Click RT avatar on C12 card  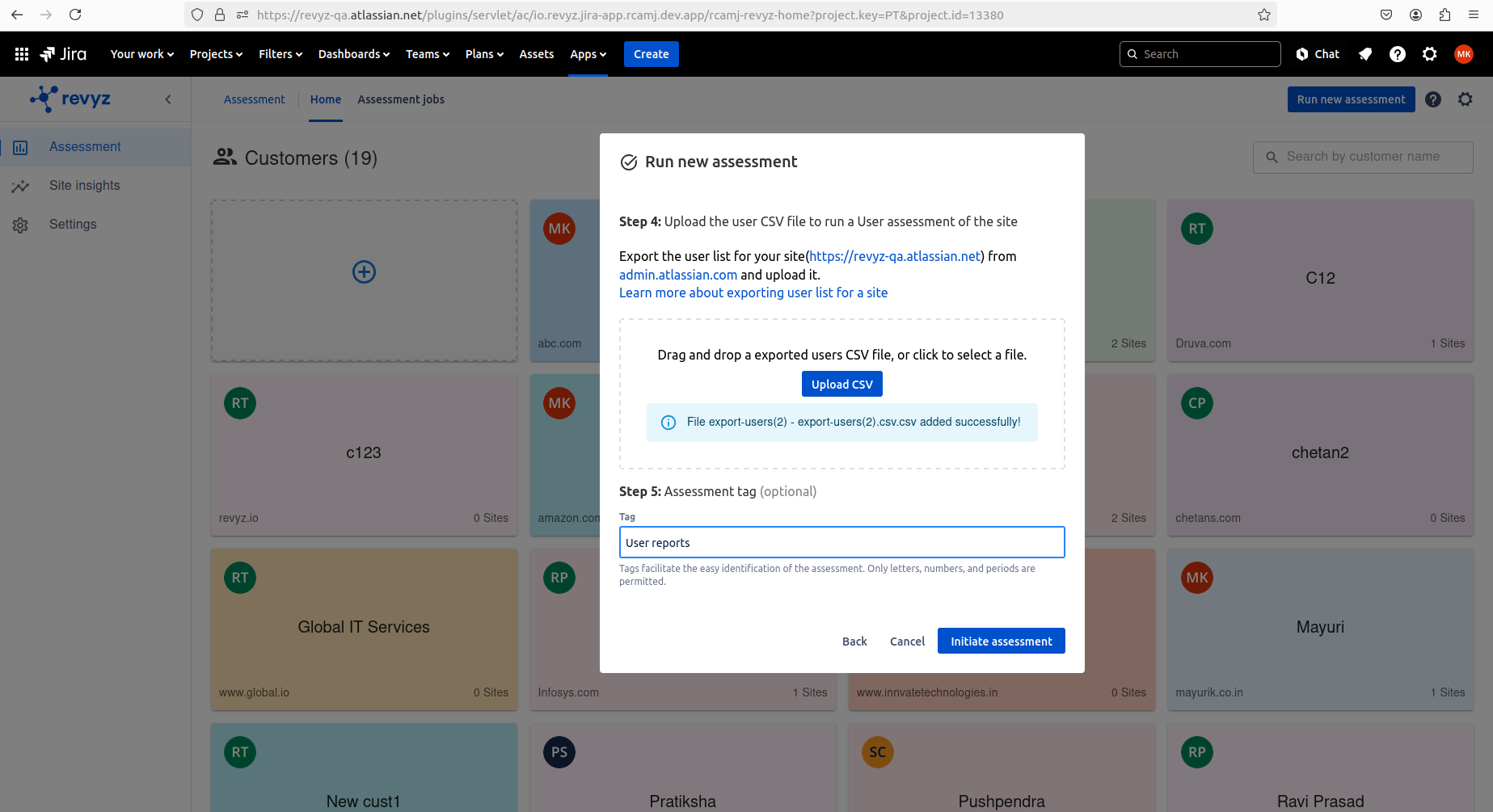pos(1197,229)
